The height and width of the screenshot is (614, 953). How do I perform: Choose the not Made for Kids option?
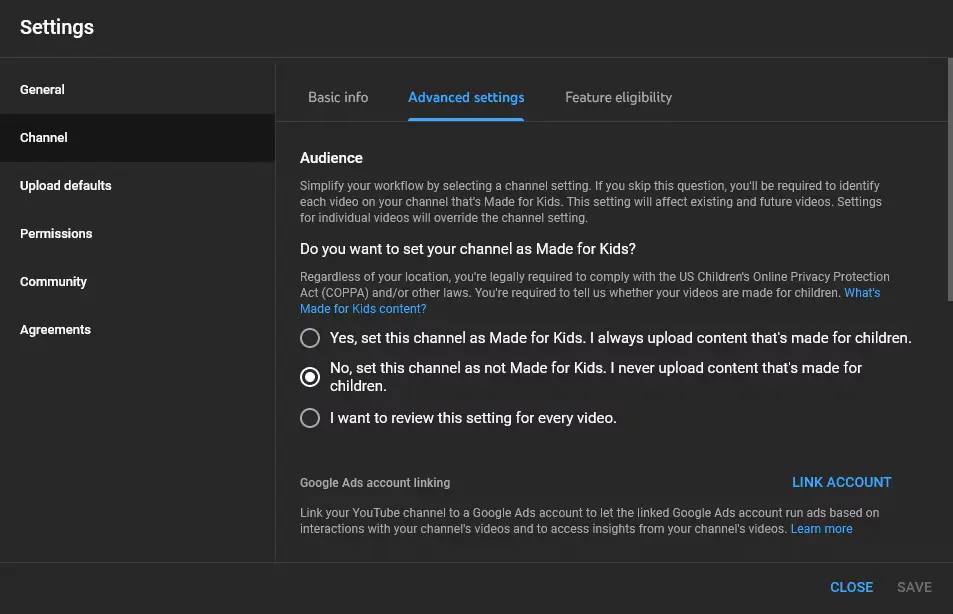310,377
